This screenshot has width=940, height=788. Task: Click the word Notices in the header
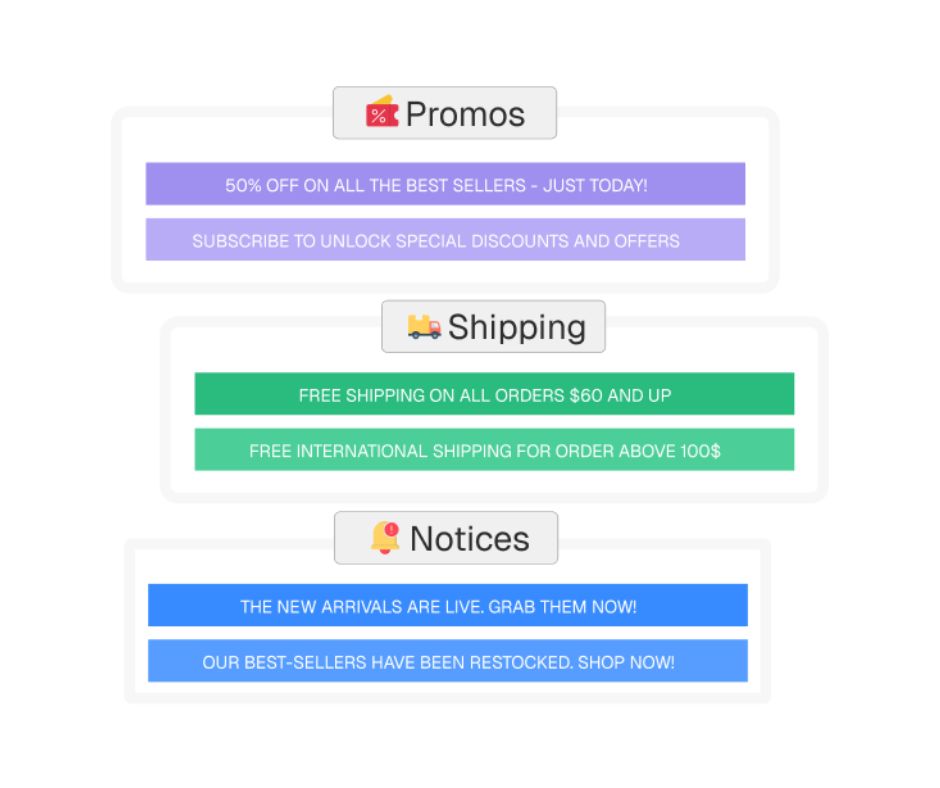click(x=469, y=539)
